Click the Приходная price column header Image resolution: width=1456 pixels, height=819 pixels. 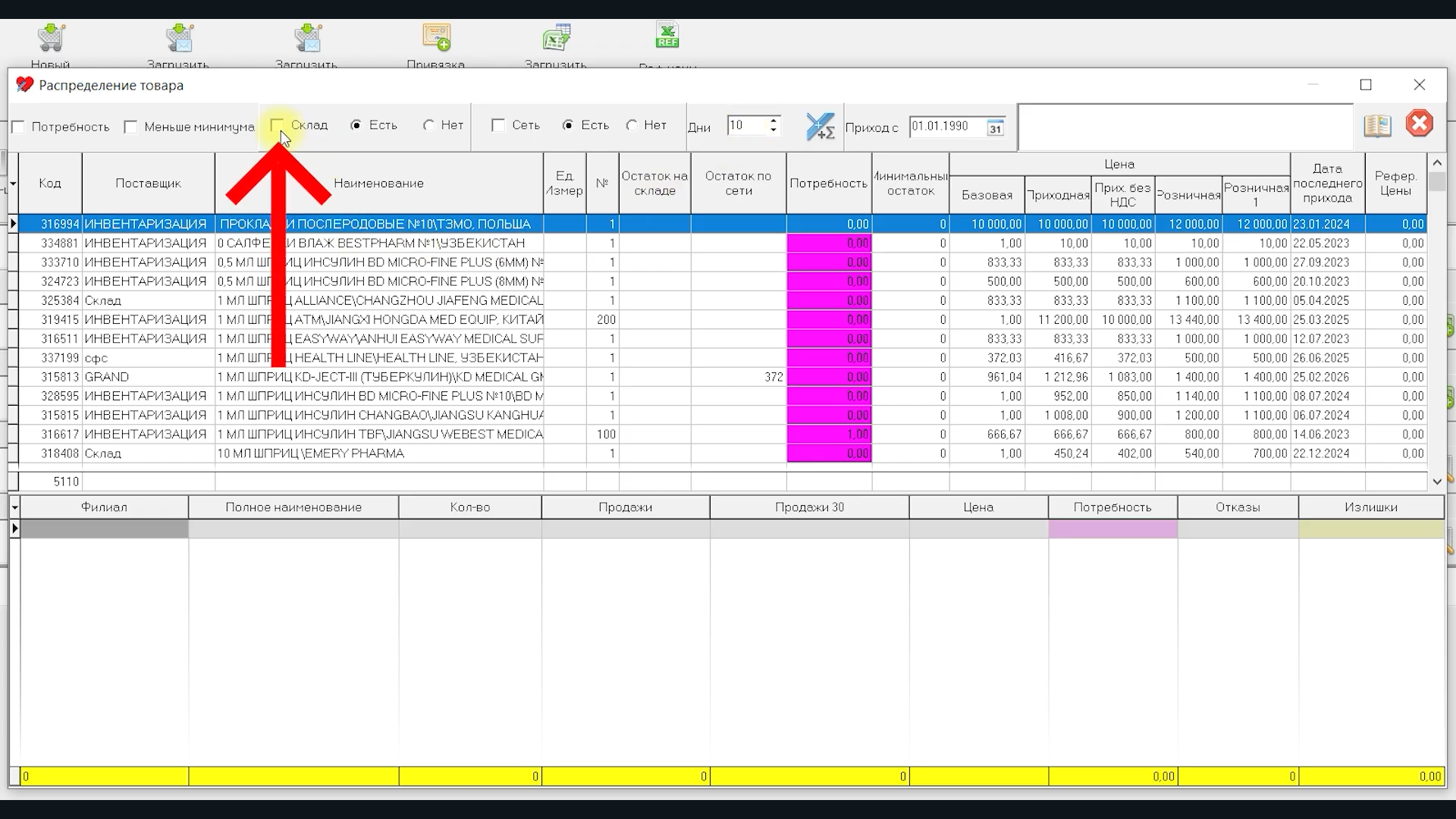coord(1058,195)
